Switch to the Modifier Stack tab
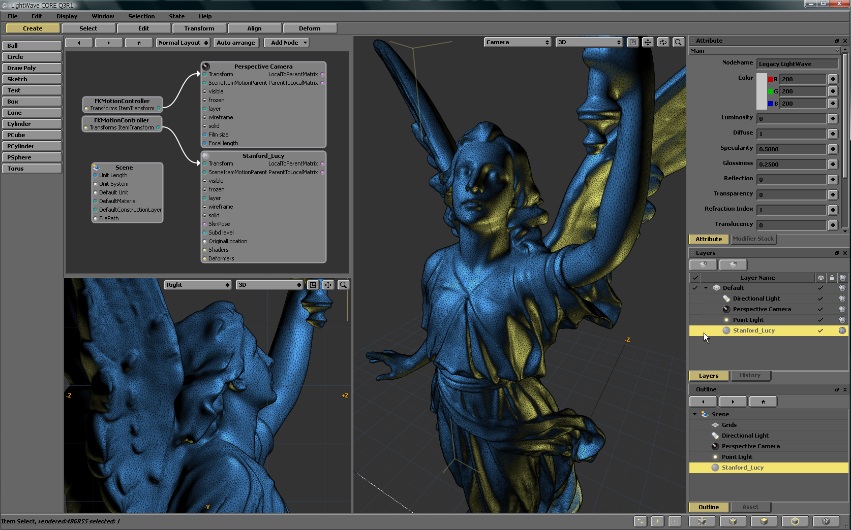The height and width of the screenshot is (530, 851). (751, 239)
